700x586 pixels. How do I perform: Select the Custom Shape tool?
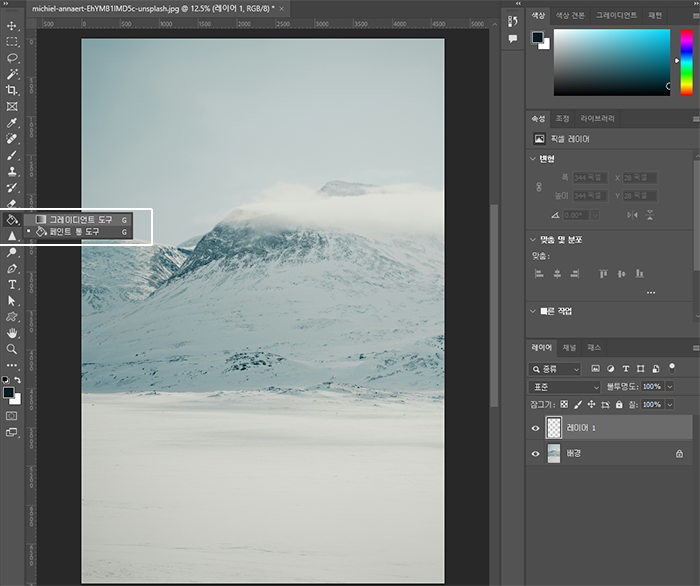point(12,317)
